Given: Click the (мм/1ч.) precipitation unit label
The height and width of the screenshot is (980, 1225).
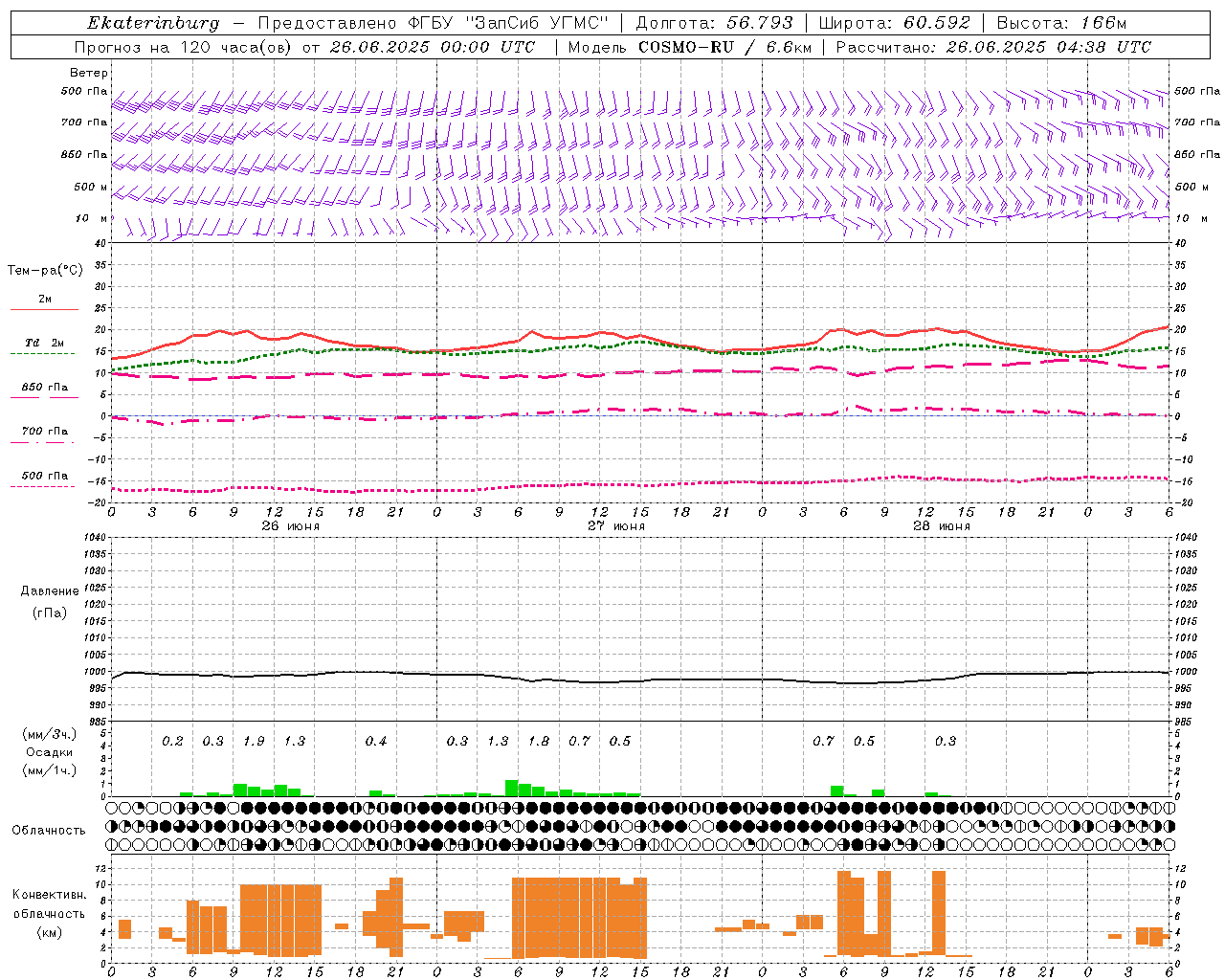Looking at the screenshot, I should click(50, 770).
